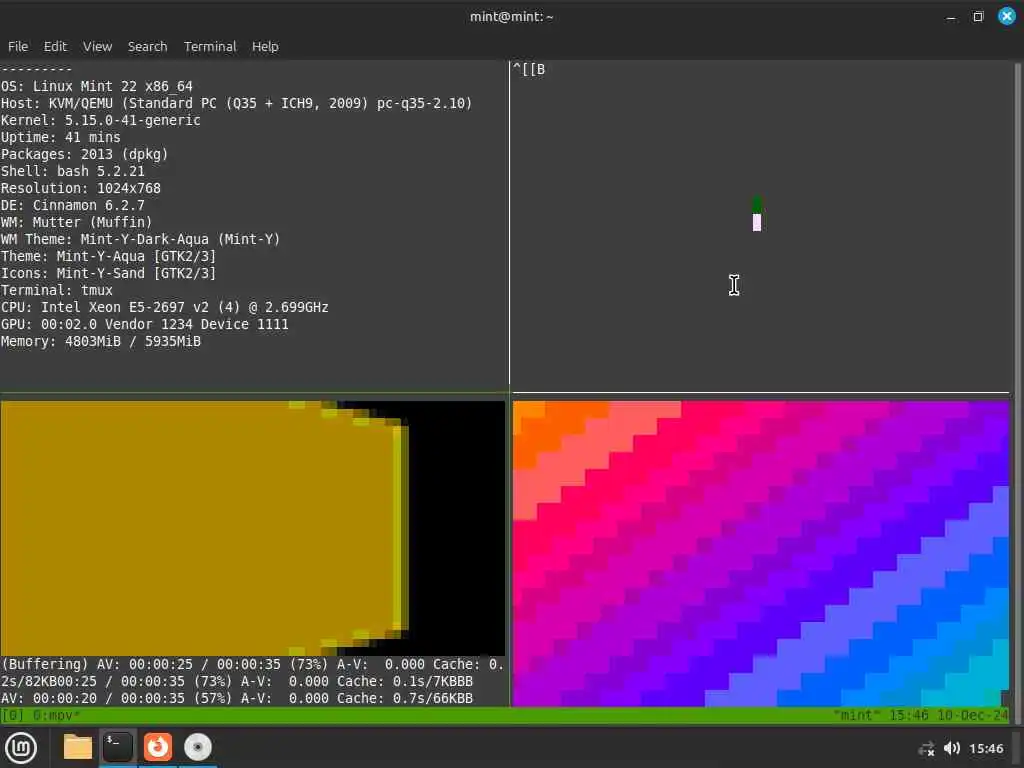Image resolution: width=1024 pixels, height=768 pixels.
Task: Click the '(Buffering) AV: 00:00:25' status line
Action: click(x=253, y=664)
